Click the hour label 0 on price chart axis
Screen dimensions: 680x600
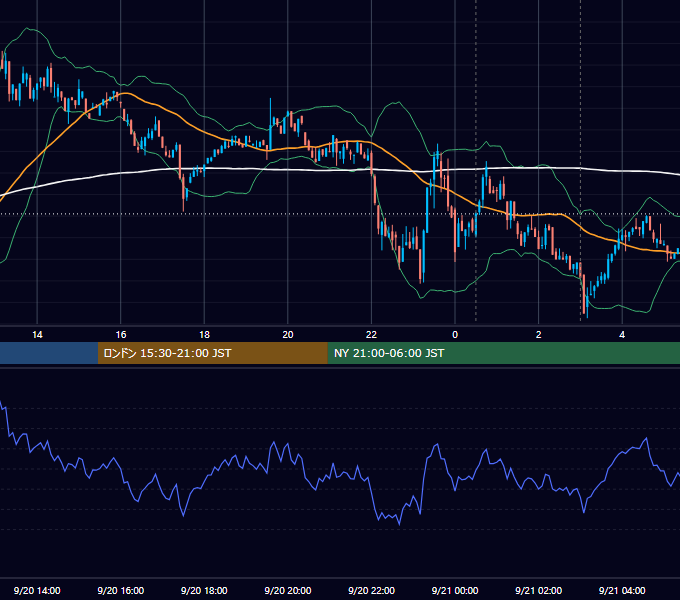455,335
